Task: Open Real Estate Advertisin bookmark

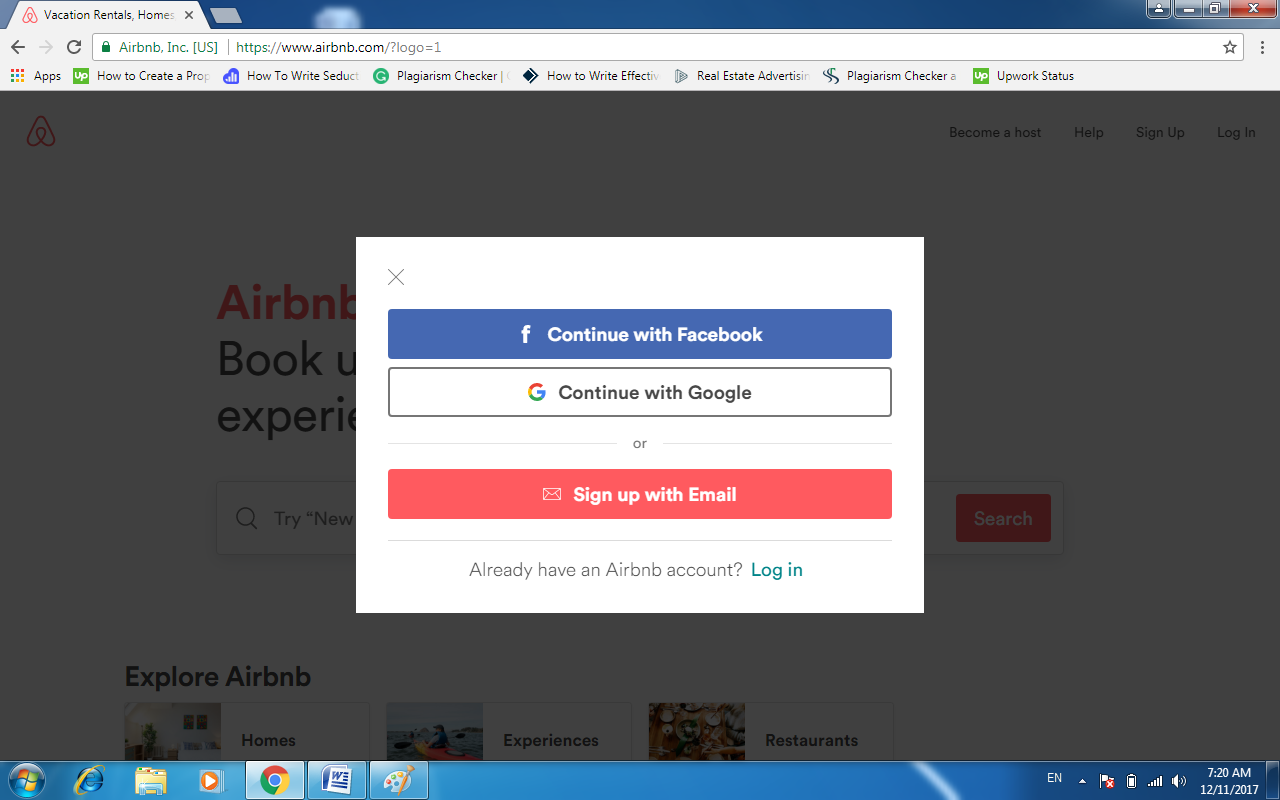Action: 742,76
